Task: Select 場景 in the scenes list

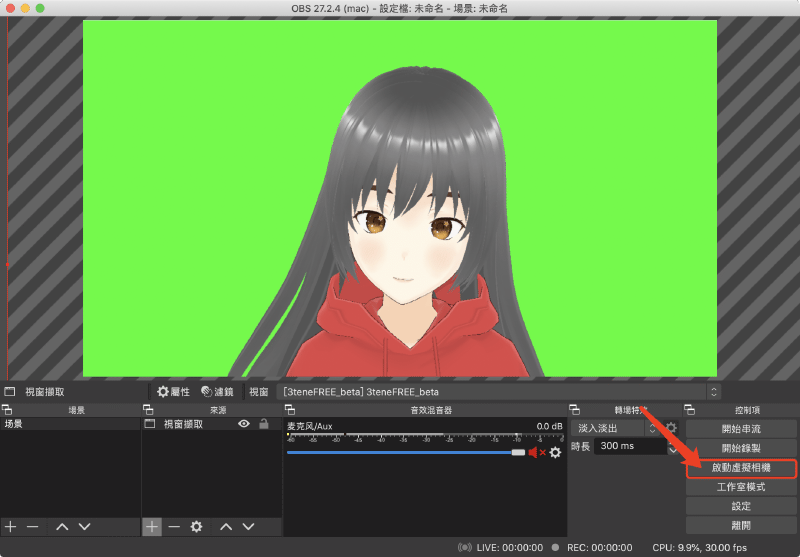Action: click(x=70, y=424)
